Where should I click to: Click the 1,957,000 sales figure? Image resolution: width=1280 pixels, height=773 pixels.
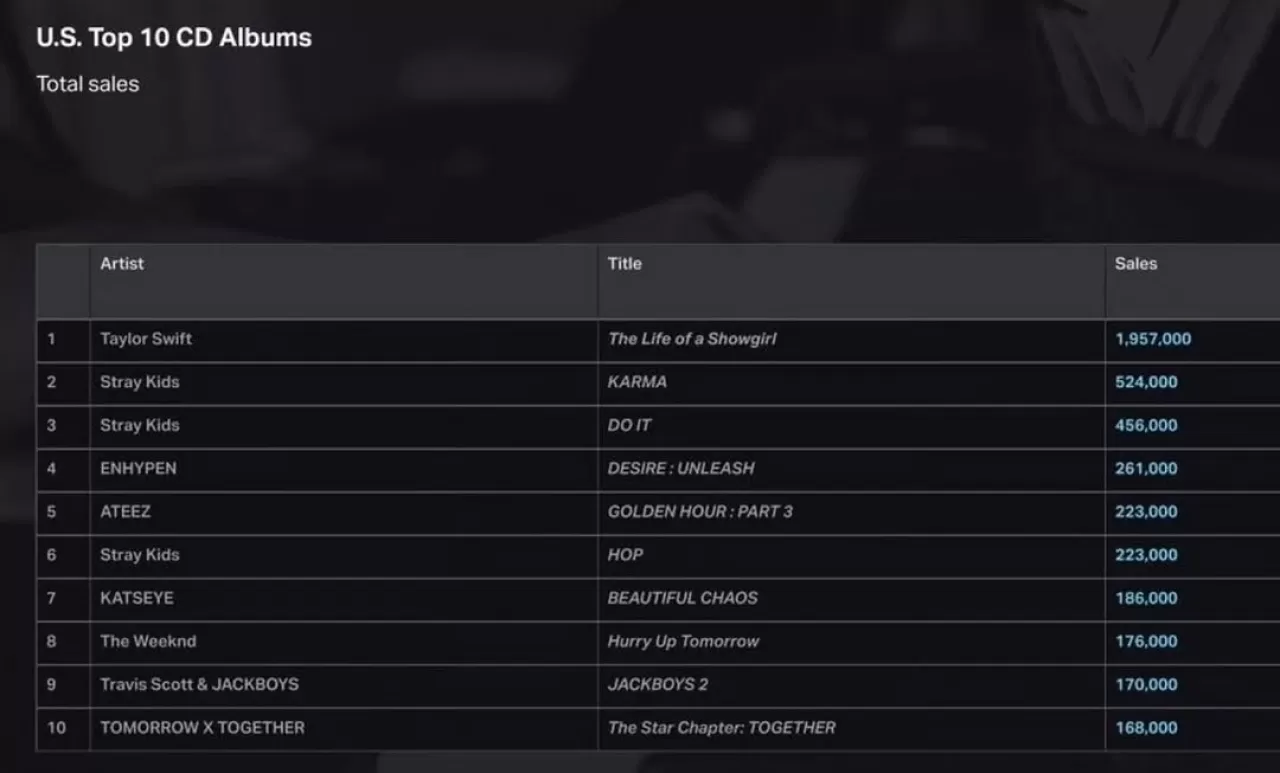(1153, 339)
